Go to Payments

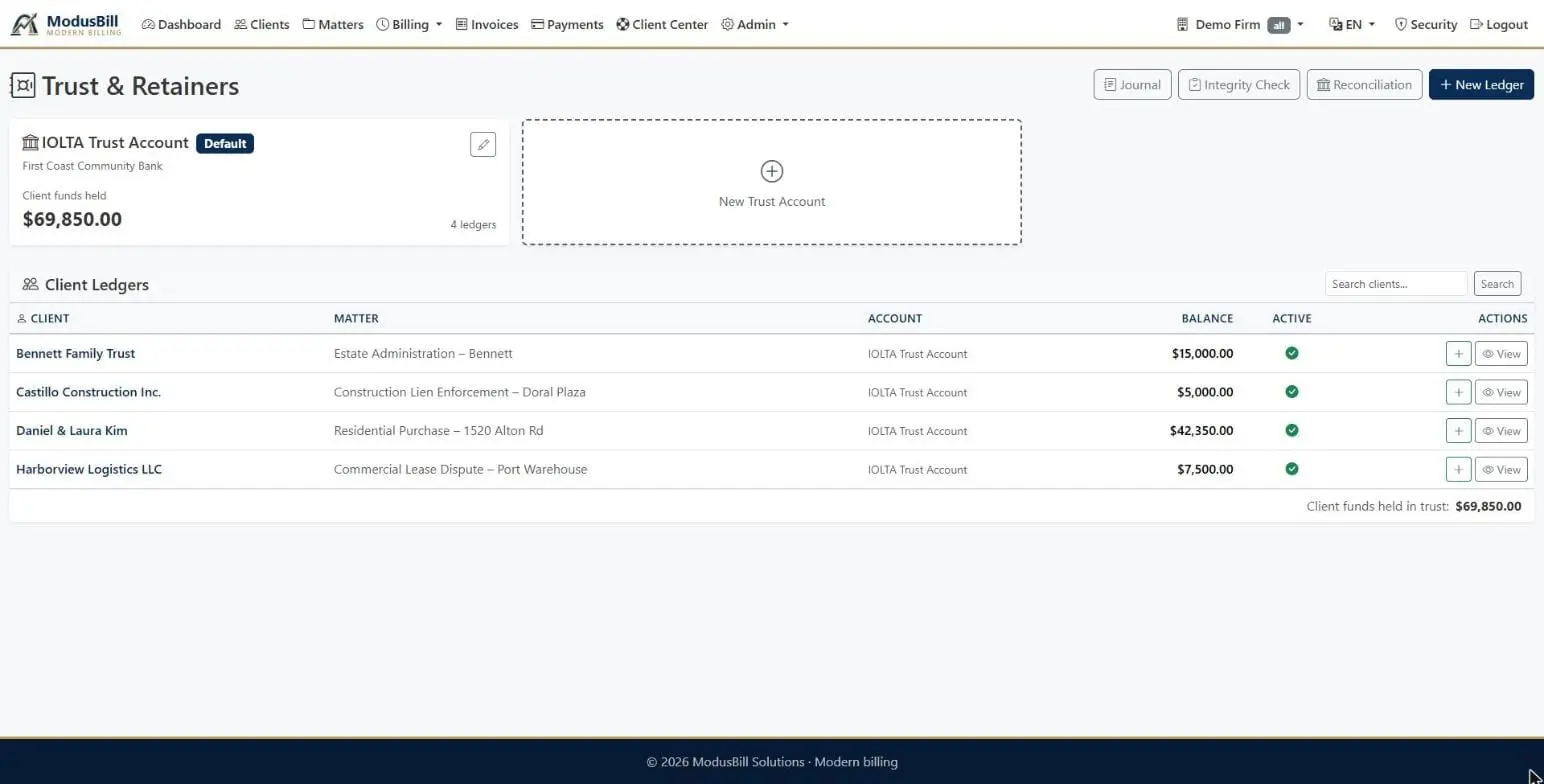pyautogui.click(x=567, y=24)
